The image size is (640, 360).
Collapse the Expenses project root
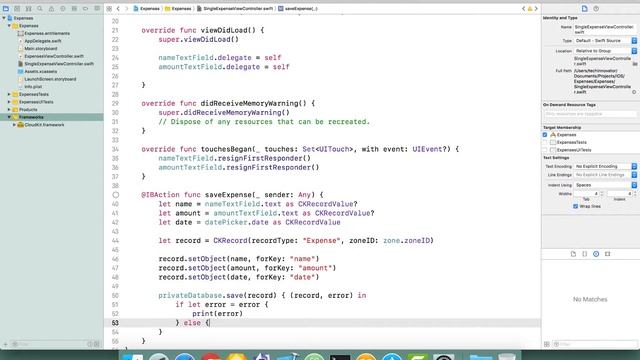coord(4,18)
